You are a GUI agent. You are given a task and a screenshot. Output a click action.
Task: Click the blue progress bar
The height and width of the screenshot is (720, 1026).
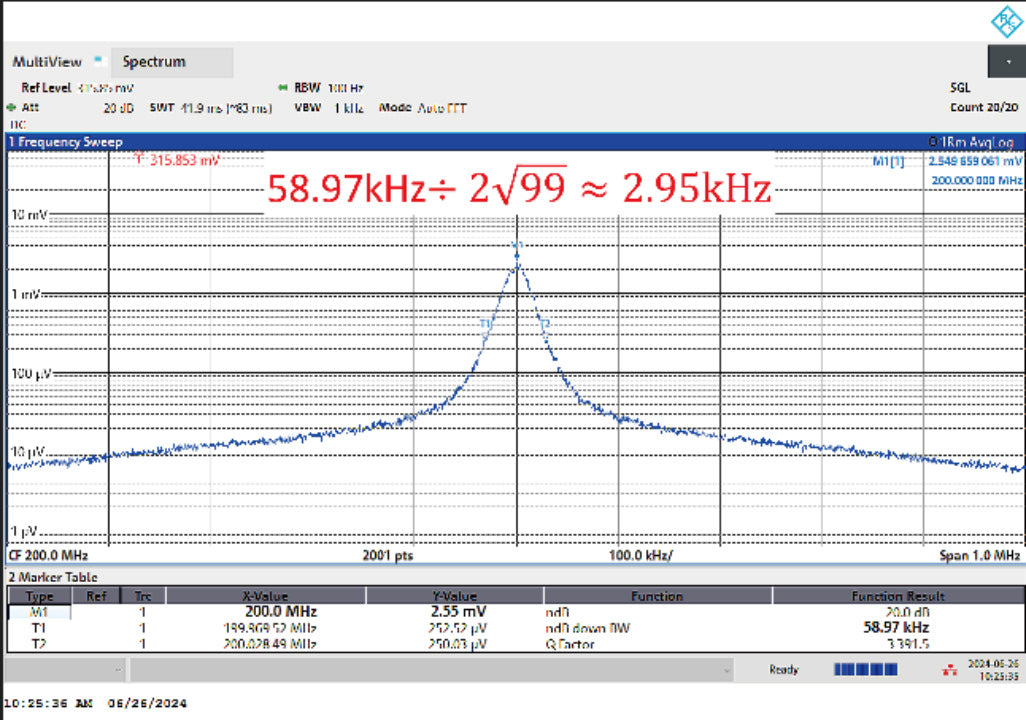pyautogui.click(x=865, y=670)
